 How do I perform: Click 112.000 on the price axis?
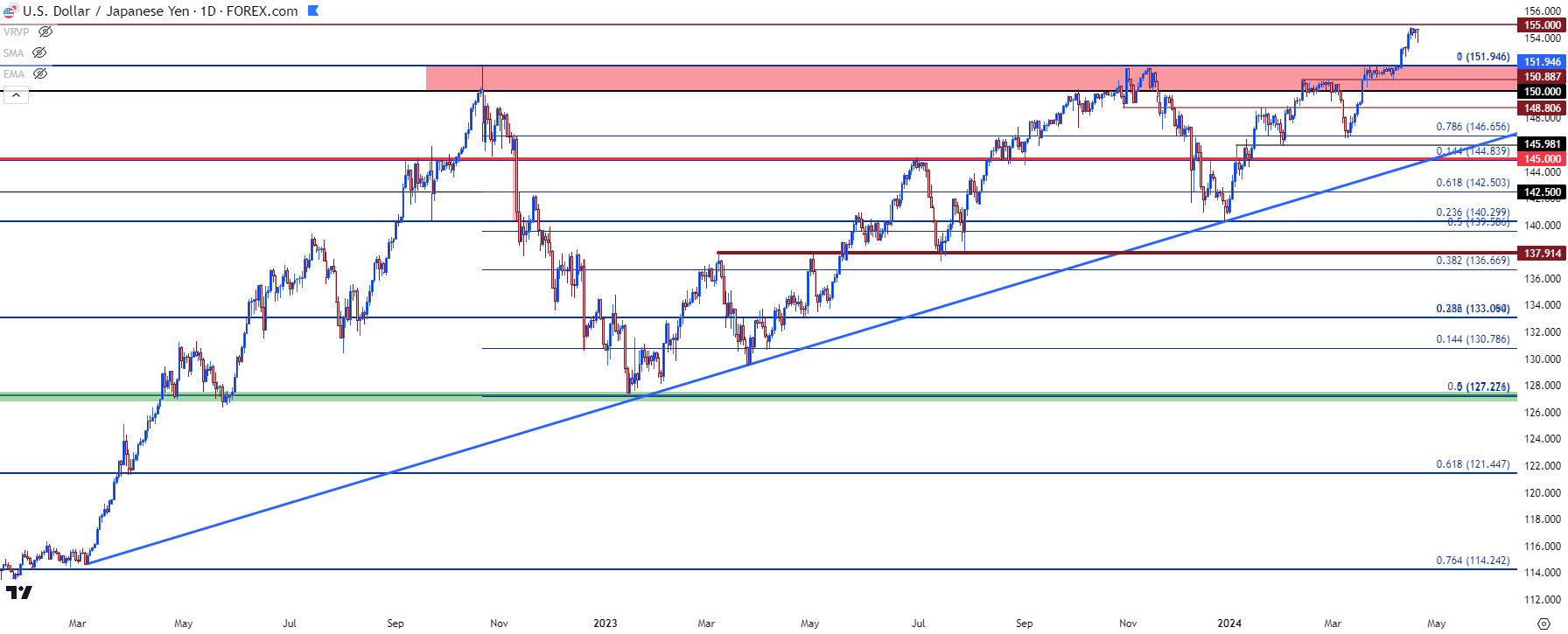pos(1543,600)
